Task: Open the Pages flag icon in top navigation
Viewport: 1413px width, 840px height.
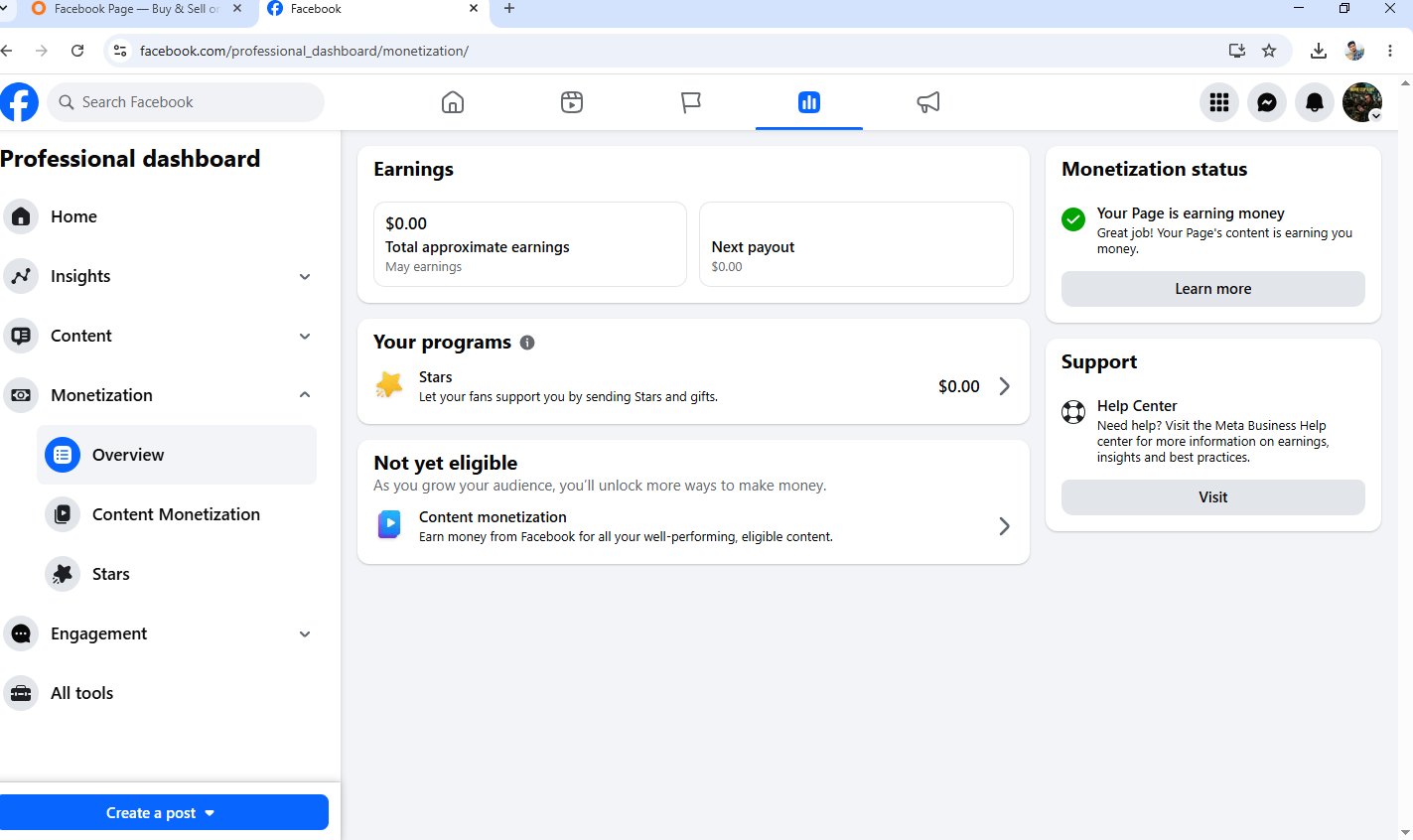Action: (x=691, y=102)
